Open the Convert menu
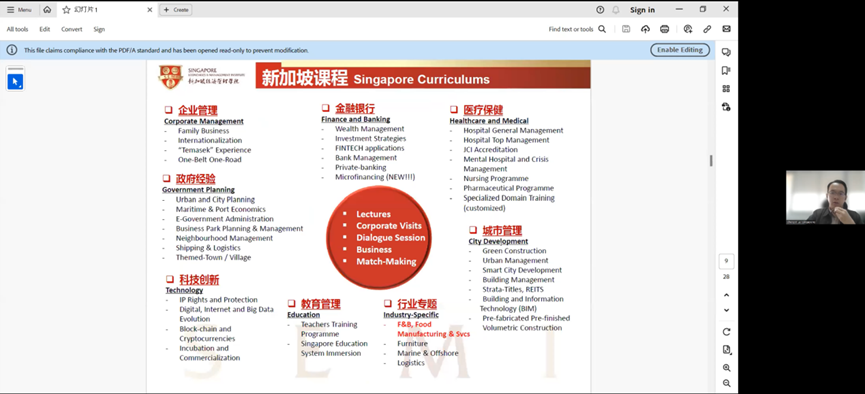Viewport: 865px width, 394px height. tap(72, 29)
